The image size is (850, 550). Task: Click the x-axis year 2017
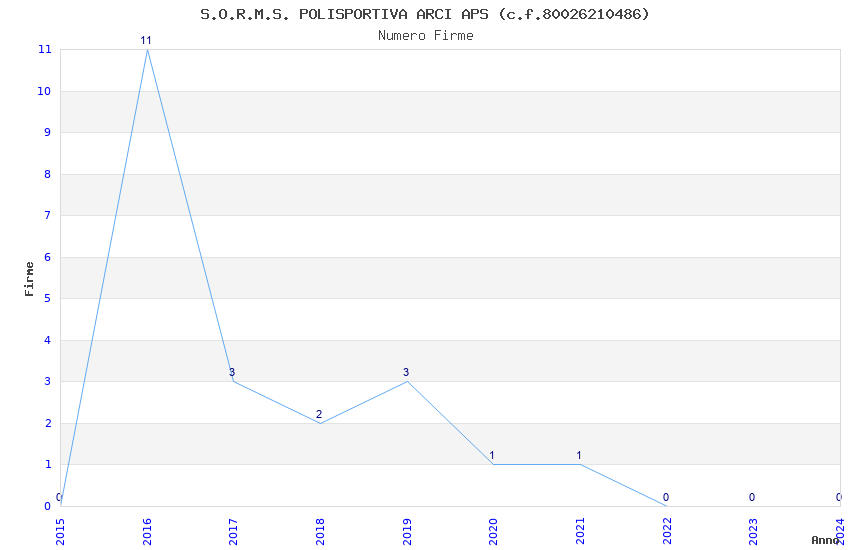[x=234, y=532]
